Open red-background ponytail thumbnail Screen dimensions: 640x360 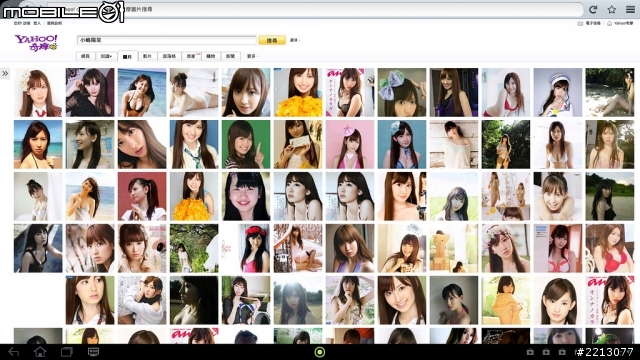click(142, 196)
